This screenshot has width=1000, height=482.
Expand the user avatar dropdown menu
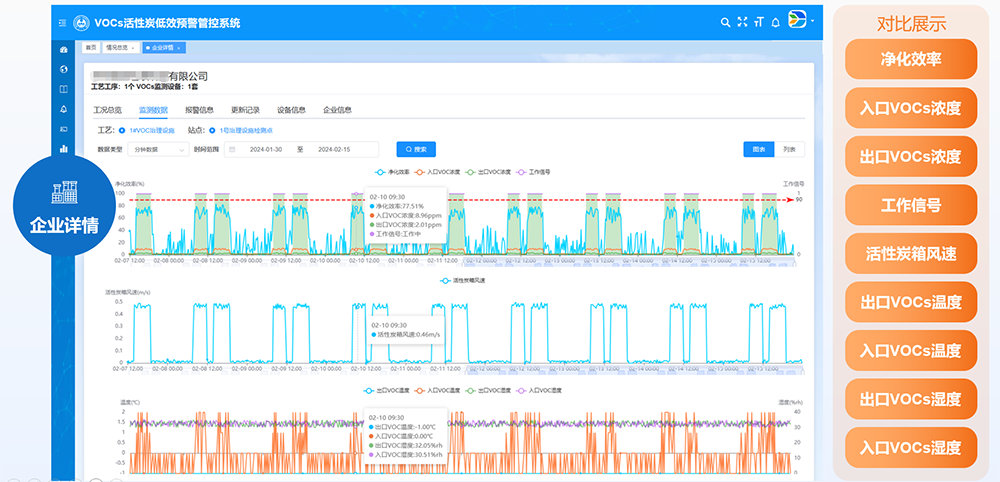(x=801, y=21)
